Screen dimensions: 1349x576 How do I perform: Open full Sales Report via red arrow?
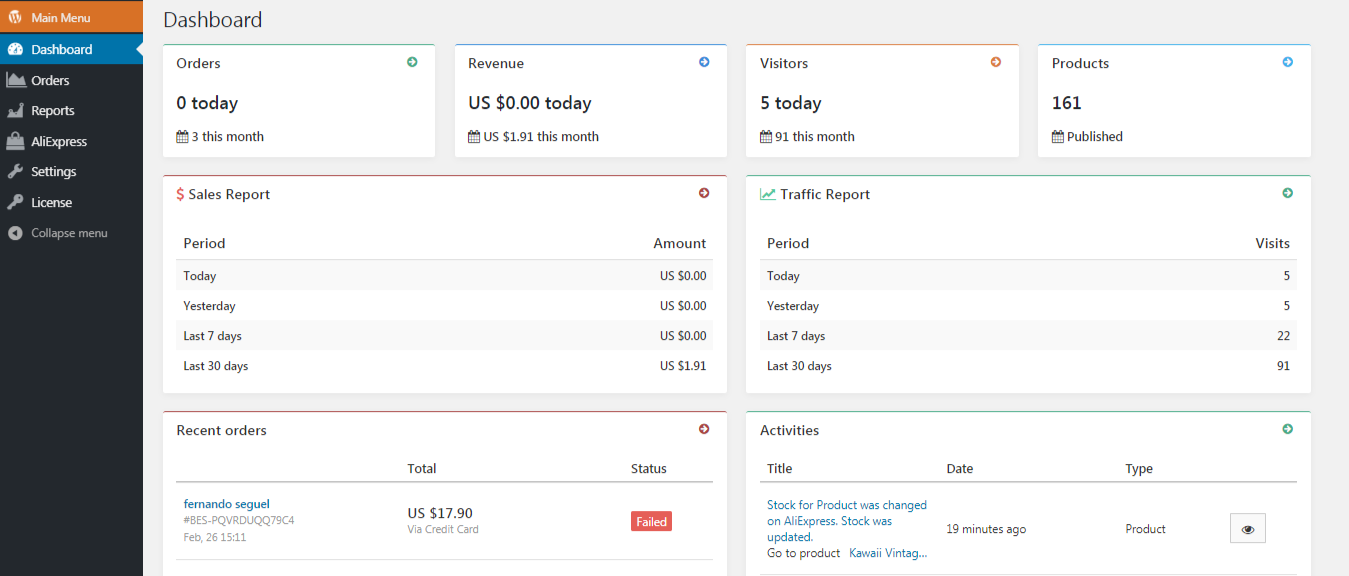pyautogui.click(x=704, y=193)
